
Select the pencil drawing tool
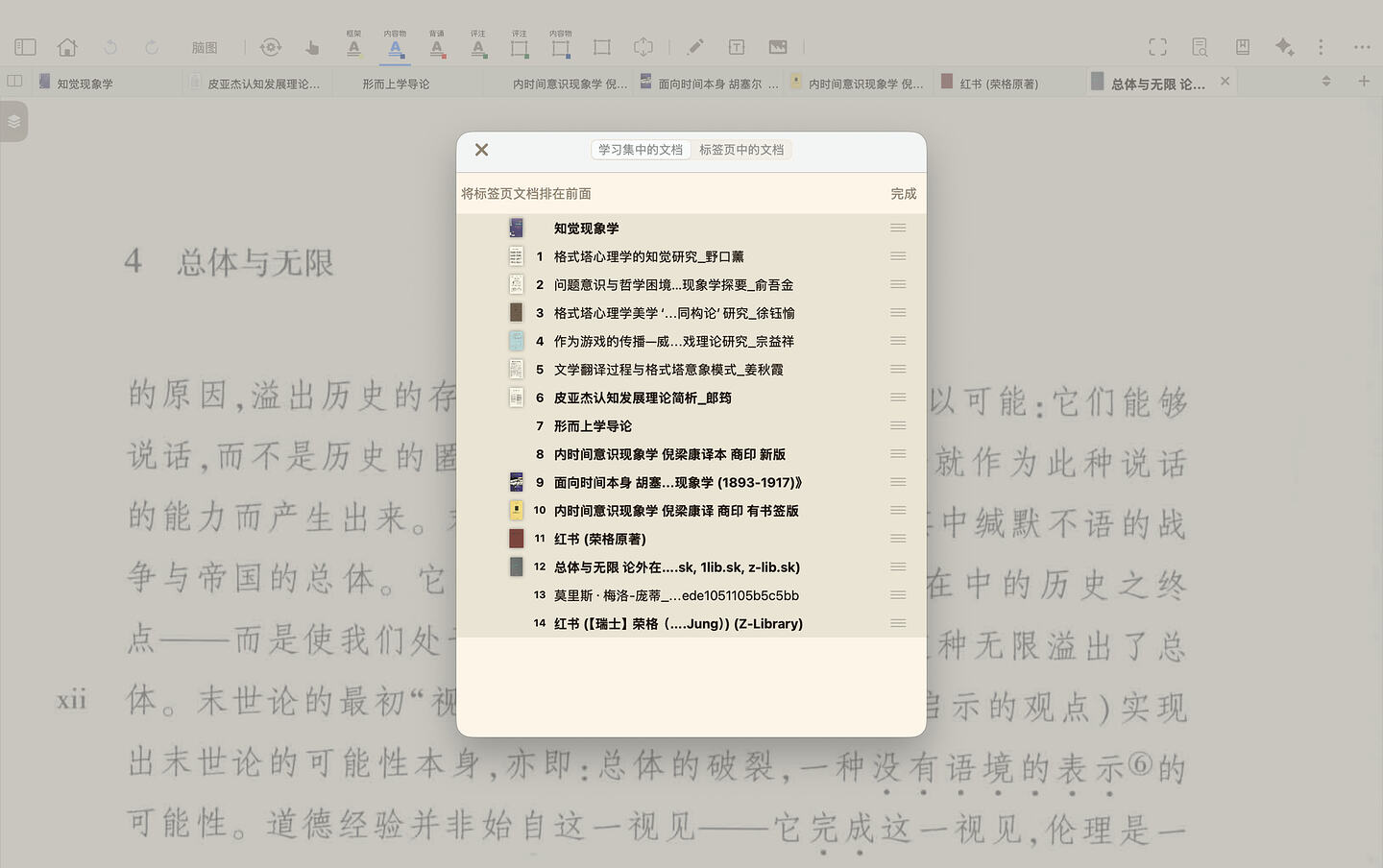pos(695,47)
